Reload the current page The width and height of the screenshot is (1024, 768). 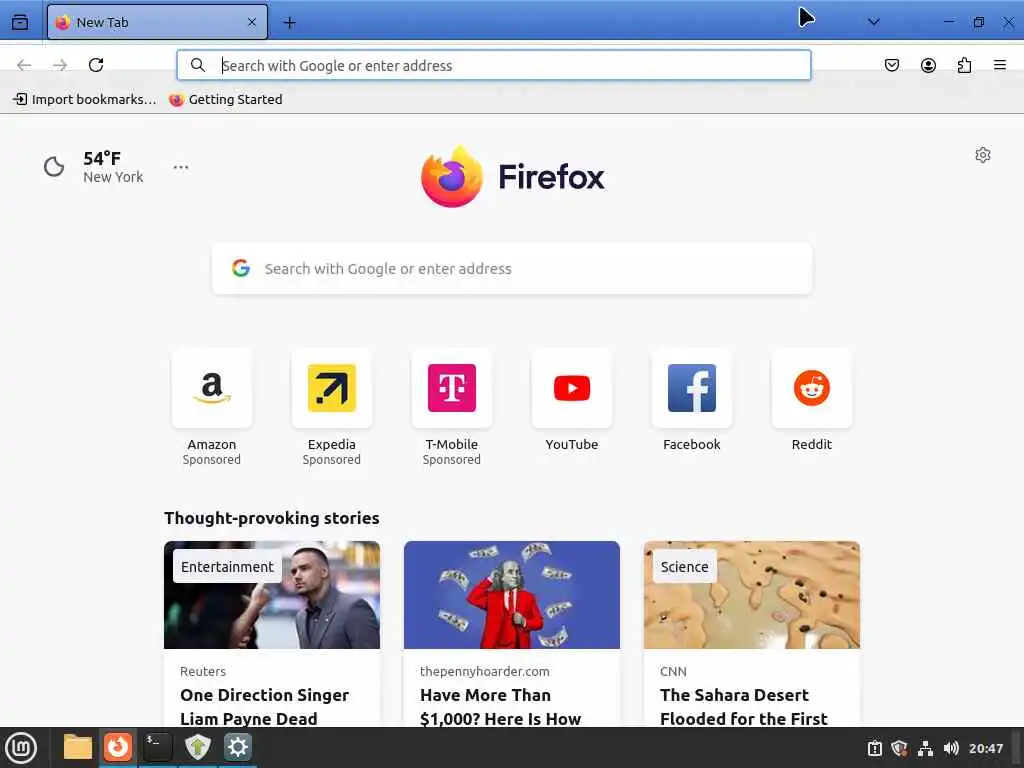96,65
